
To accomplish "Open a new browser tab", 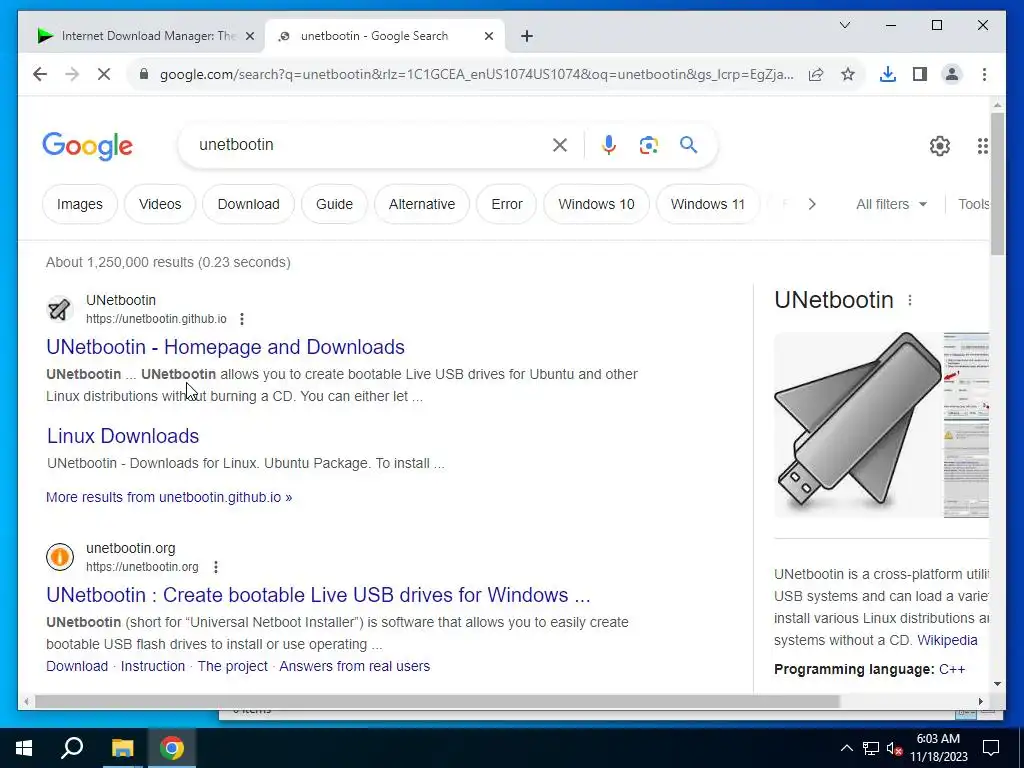I will (527, 36).
